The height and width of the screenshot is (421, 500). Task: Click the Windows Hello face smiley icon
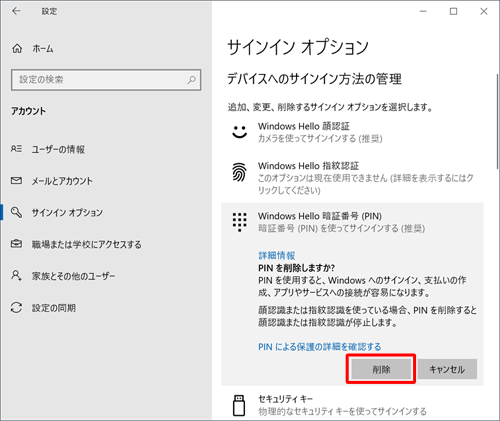point(240,132)
